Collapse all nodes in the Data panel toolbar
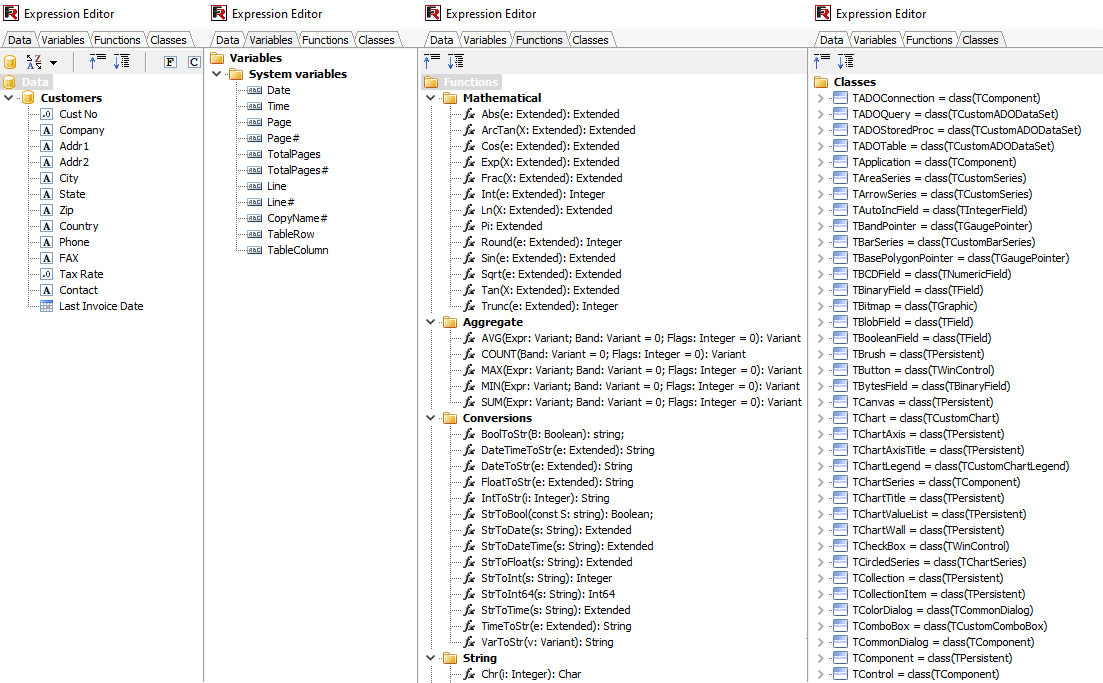This screenshot has height=683, width=1103. pos(97,61)
